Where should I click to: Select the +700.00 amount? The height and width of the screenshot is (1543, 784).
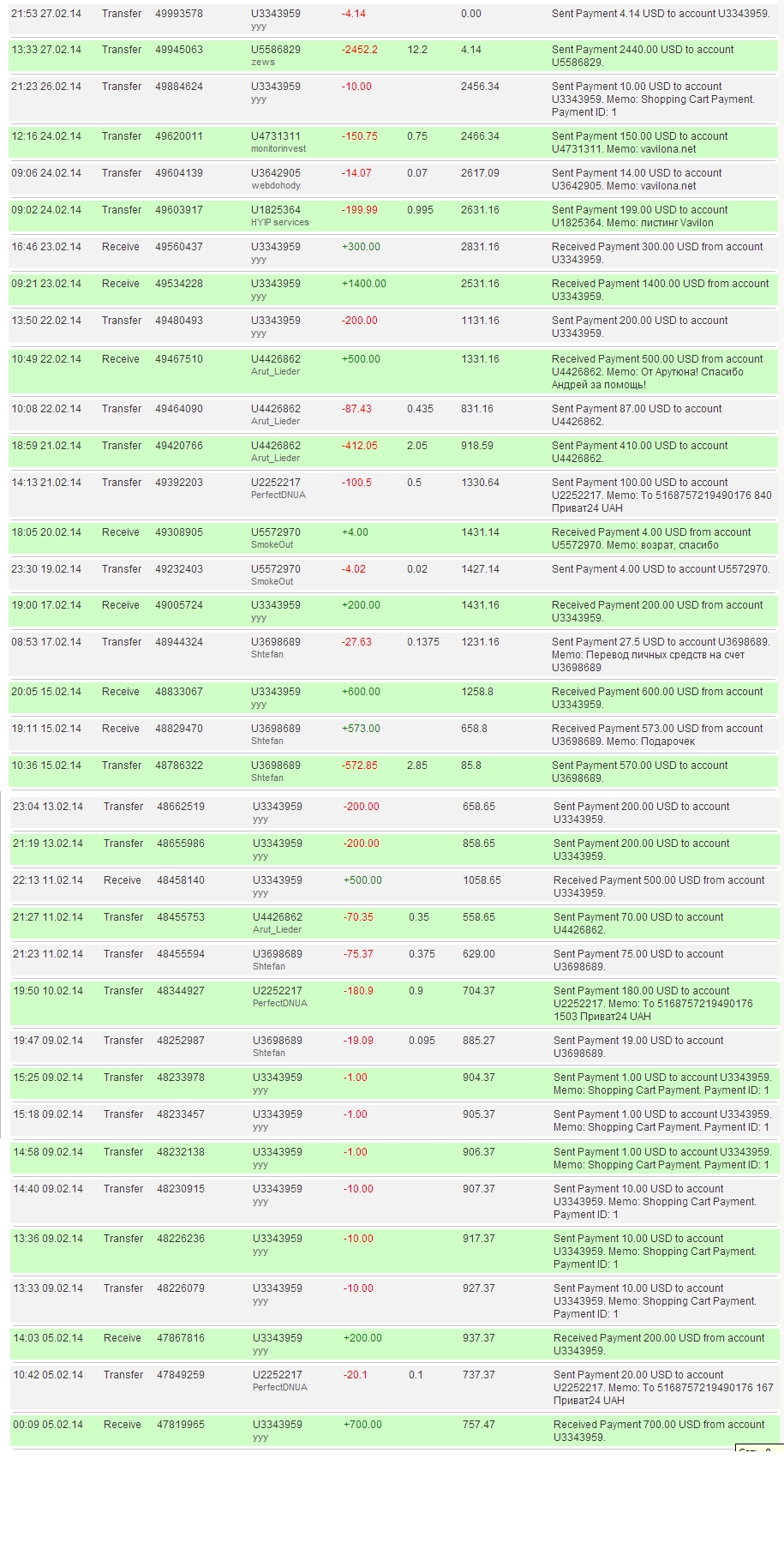click(x=362, y=1425)
